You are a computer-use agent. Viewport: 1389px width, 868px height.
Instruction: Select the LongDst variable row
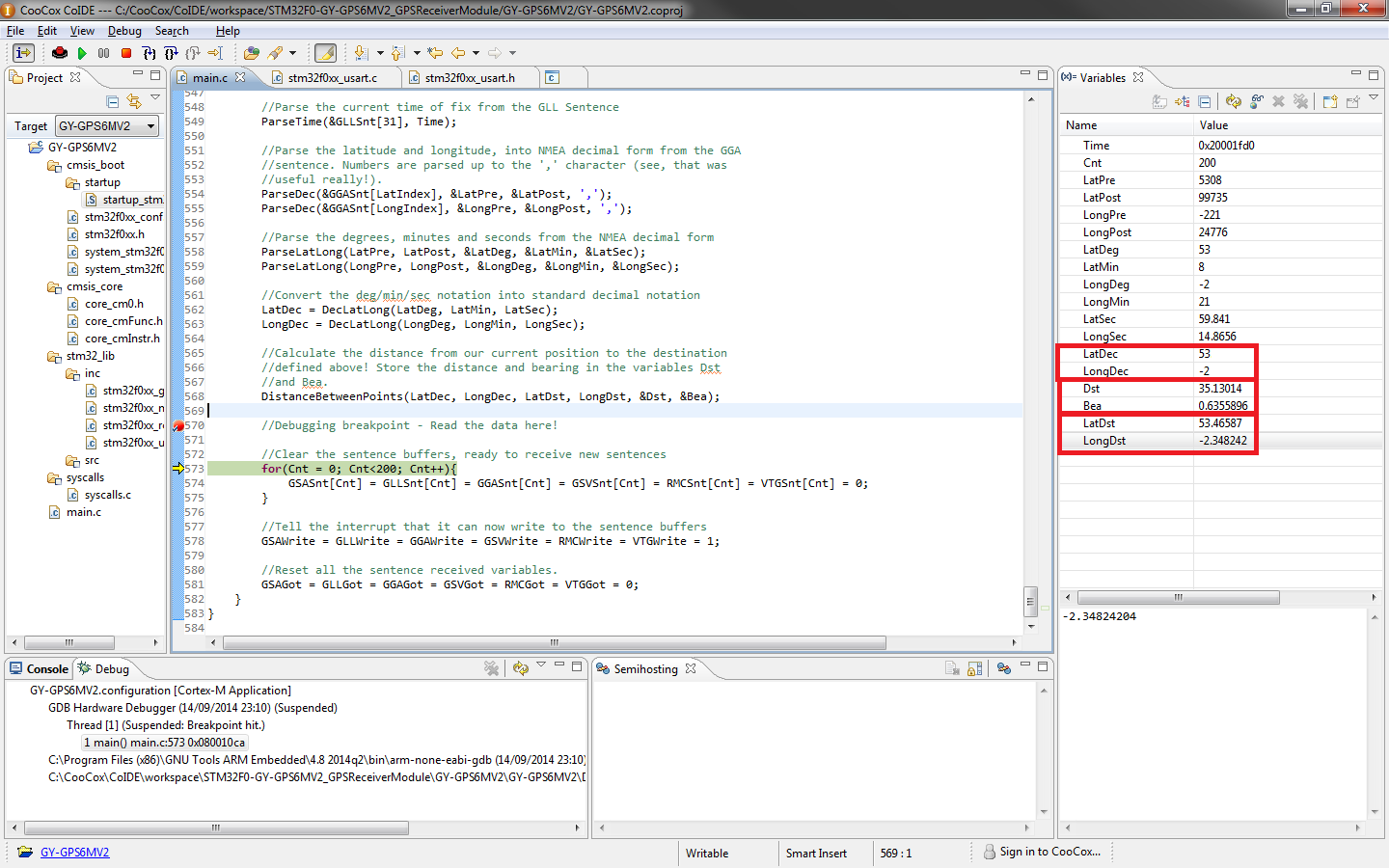click(1104, 441)
